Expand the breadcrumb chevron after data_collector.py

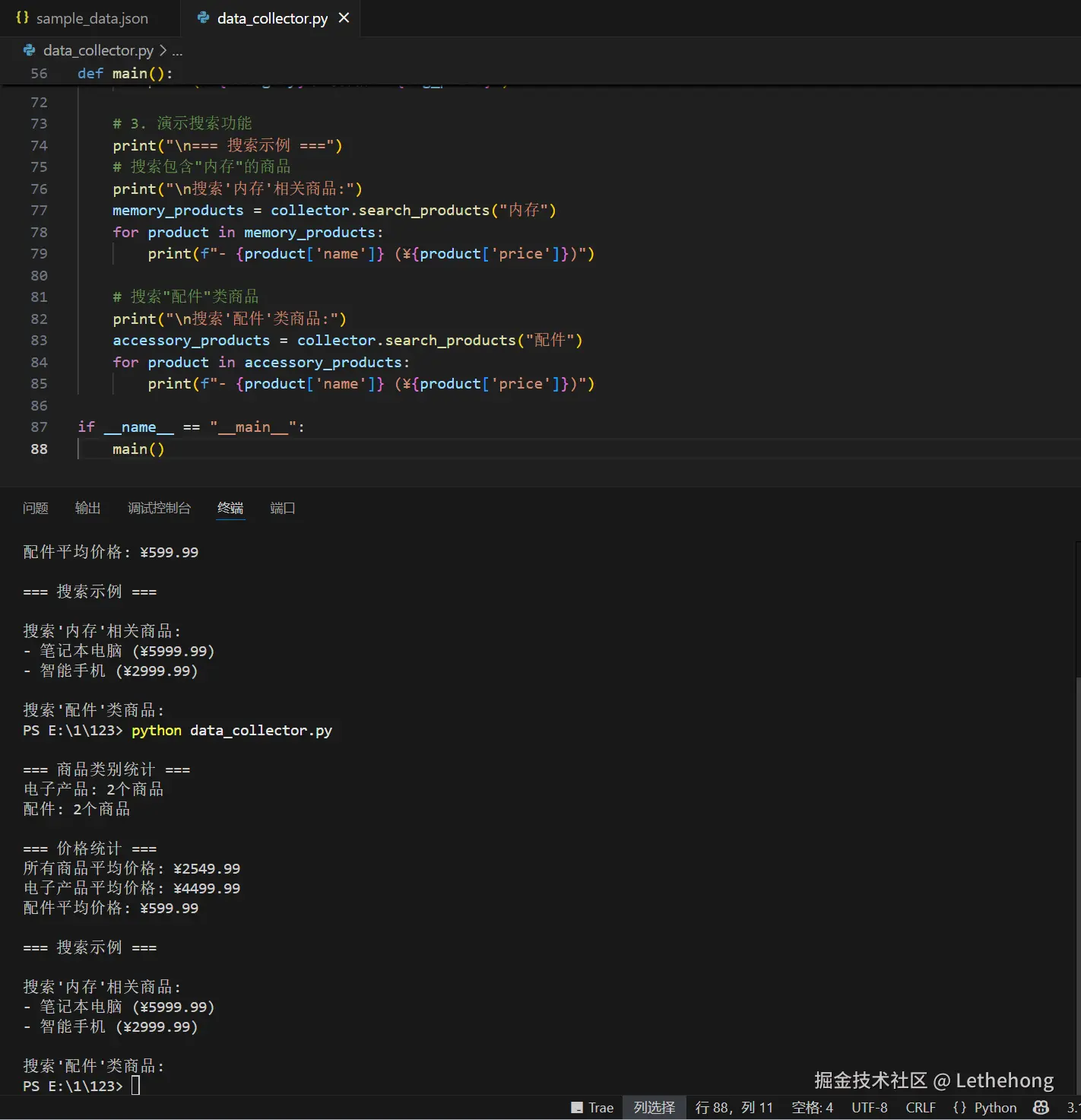pyautogui.click(x=163, y=50)
